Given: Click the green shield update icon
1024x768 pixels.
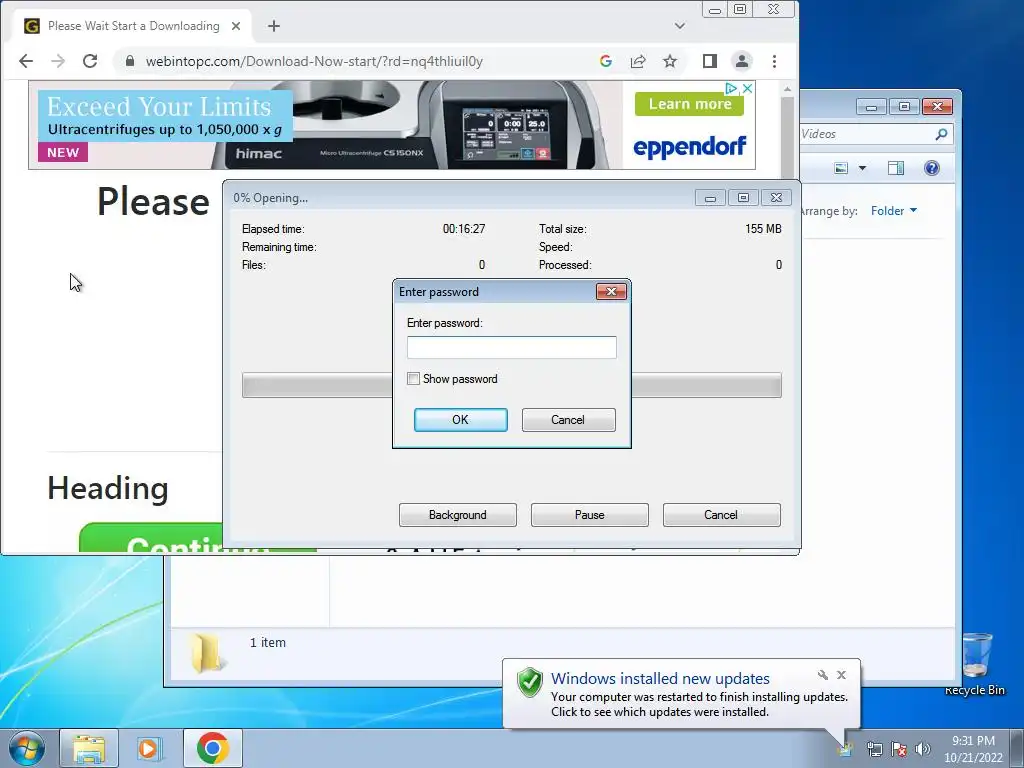Looking at the screenshot, I should 530,683.
